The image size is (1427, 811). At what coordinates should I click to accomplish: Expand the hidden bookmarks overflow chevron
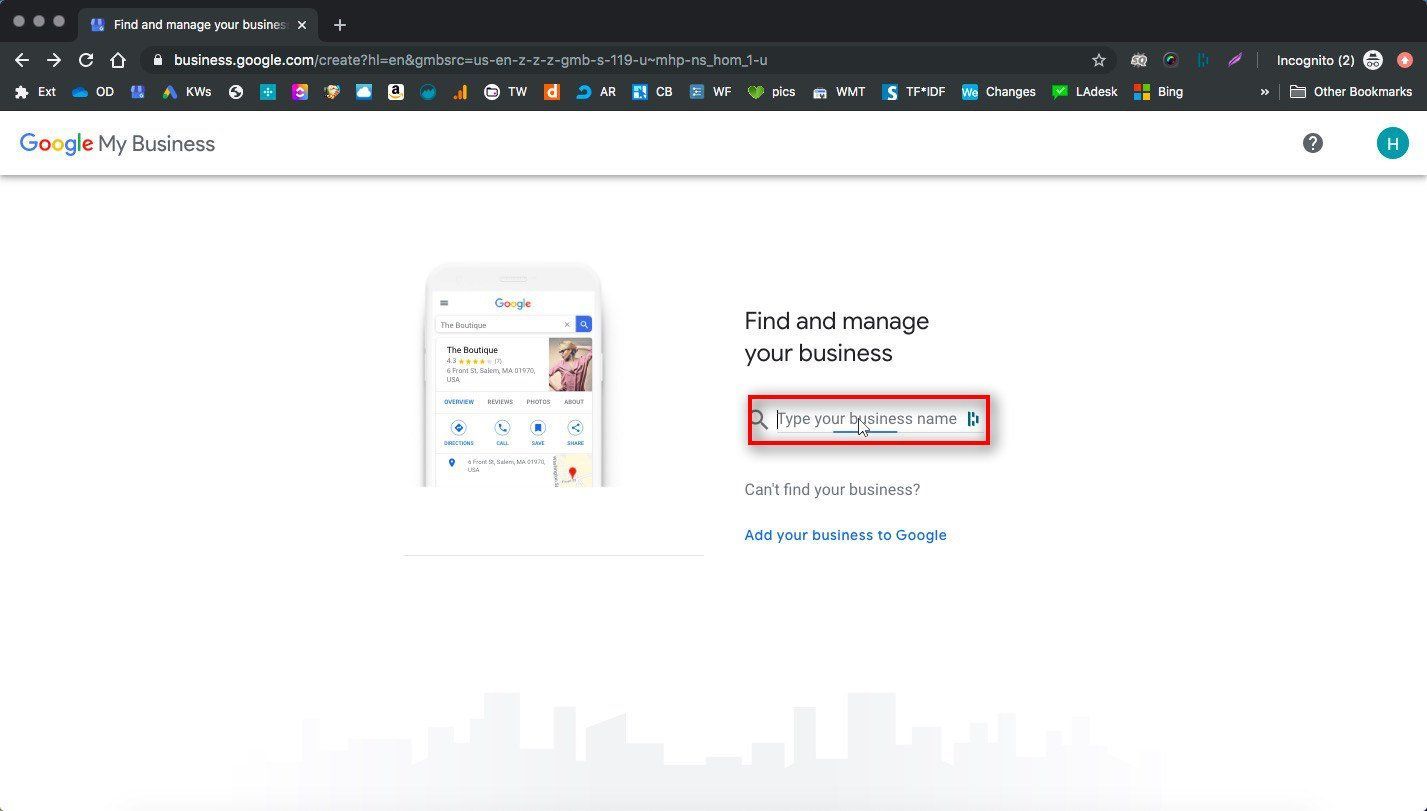point(1265,92)
